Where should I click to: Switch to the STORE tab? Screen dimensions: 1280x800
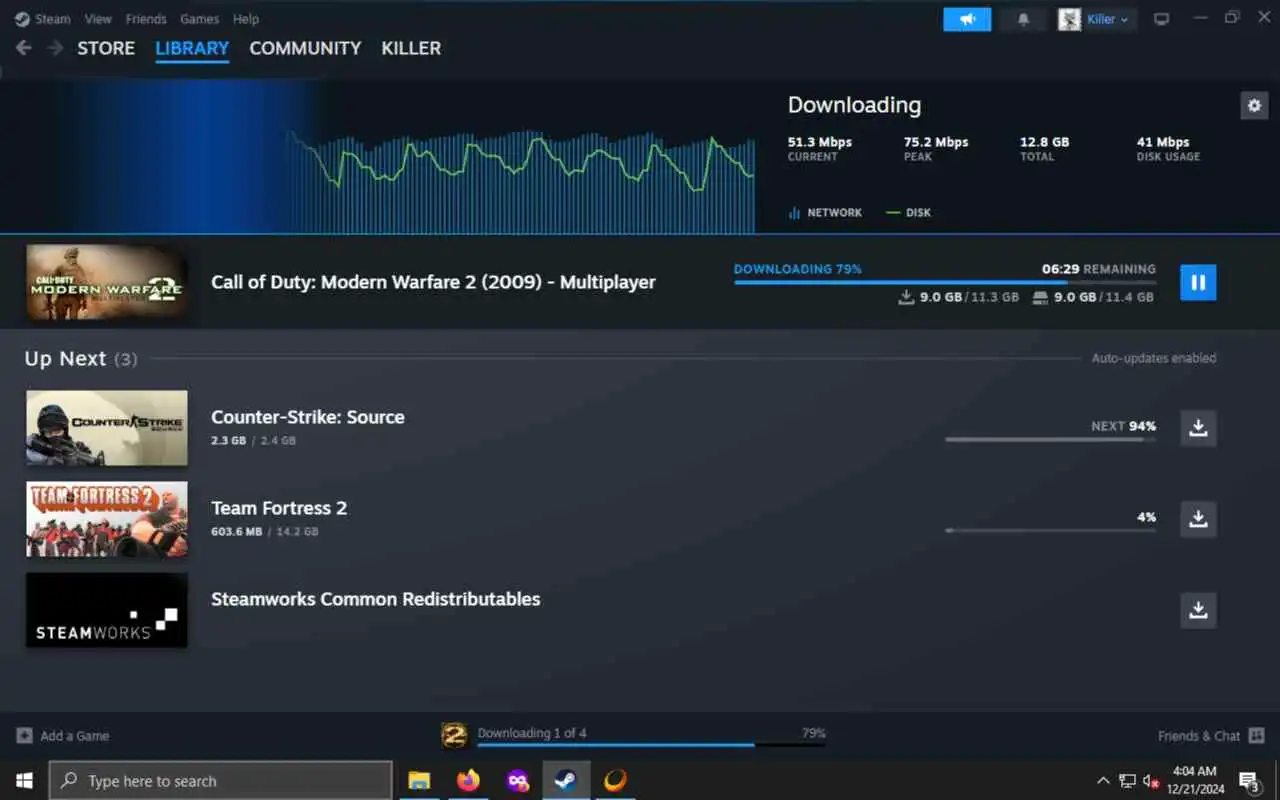click(x=106, y=48)
